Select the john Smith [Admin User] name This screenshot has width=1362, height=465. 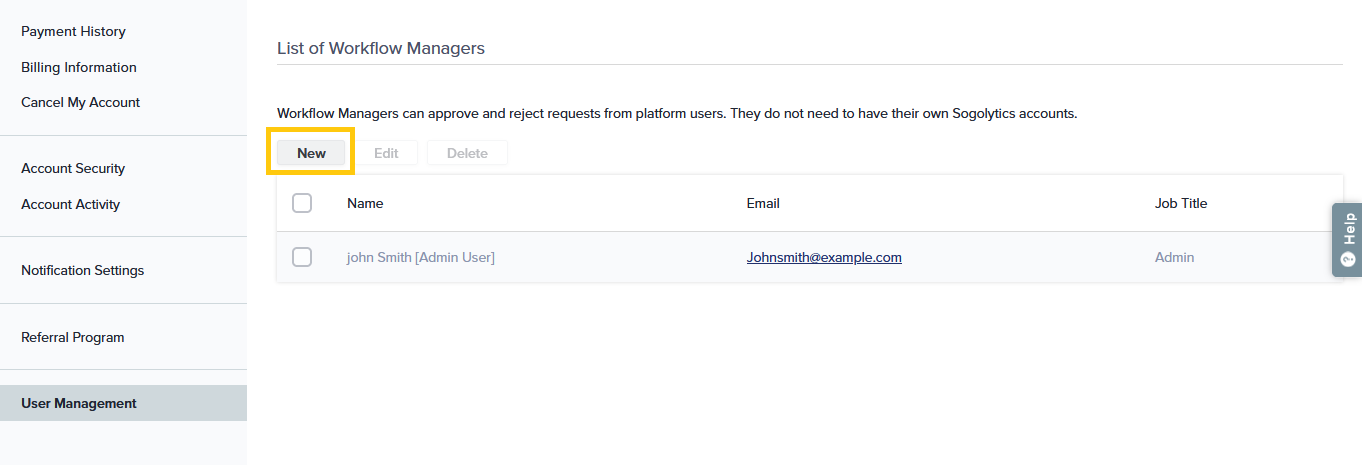click(421, 257)
